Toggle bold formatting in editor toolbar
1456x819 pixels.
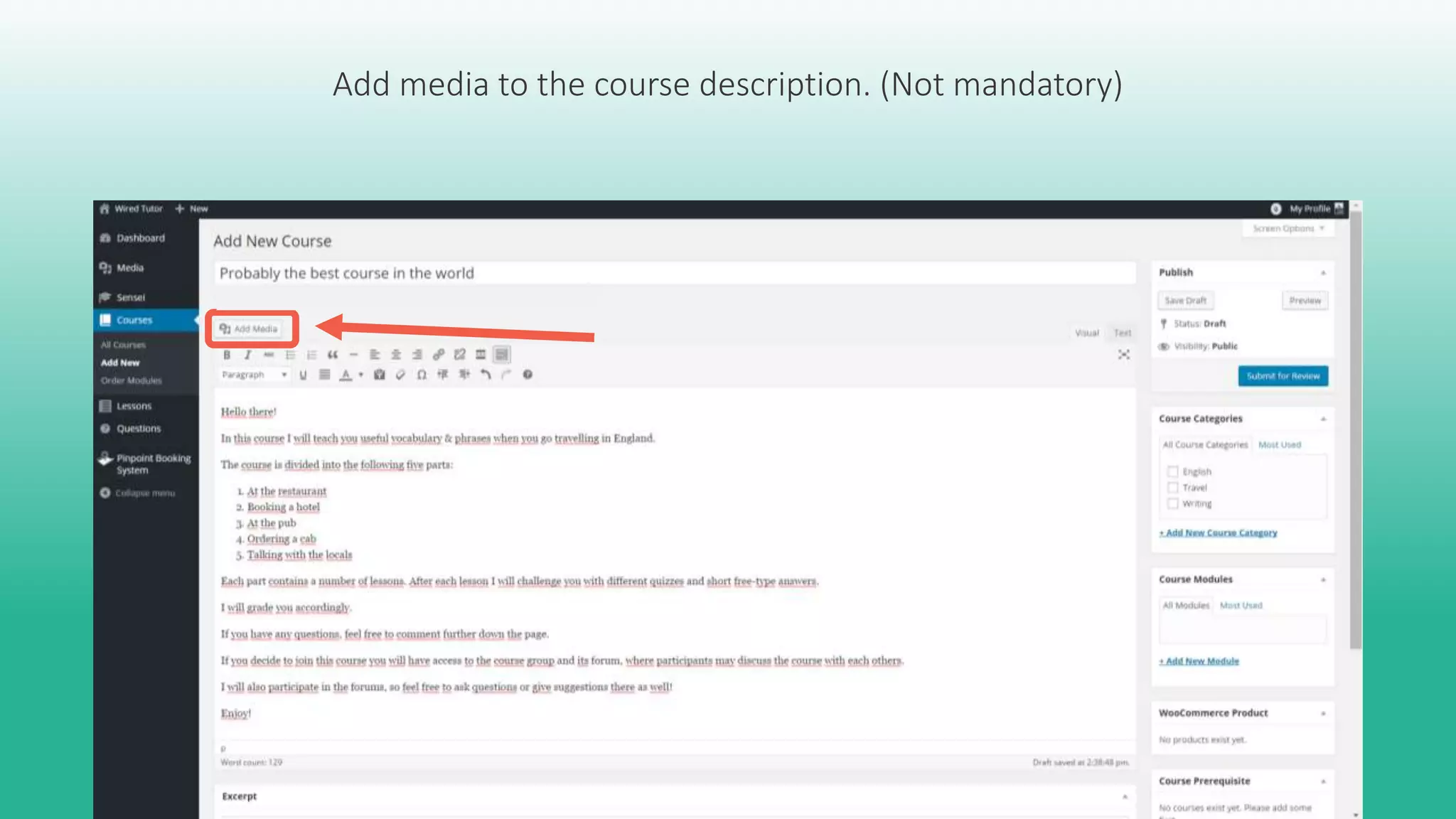point(227,355)
